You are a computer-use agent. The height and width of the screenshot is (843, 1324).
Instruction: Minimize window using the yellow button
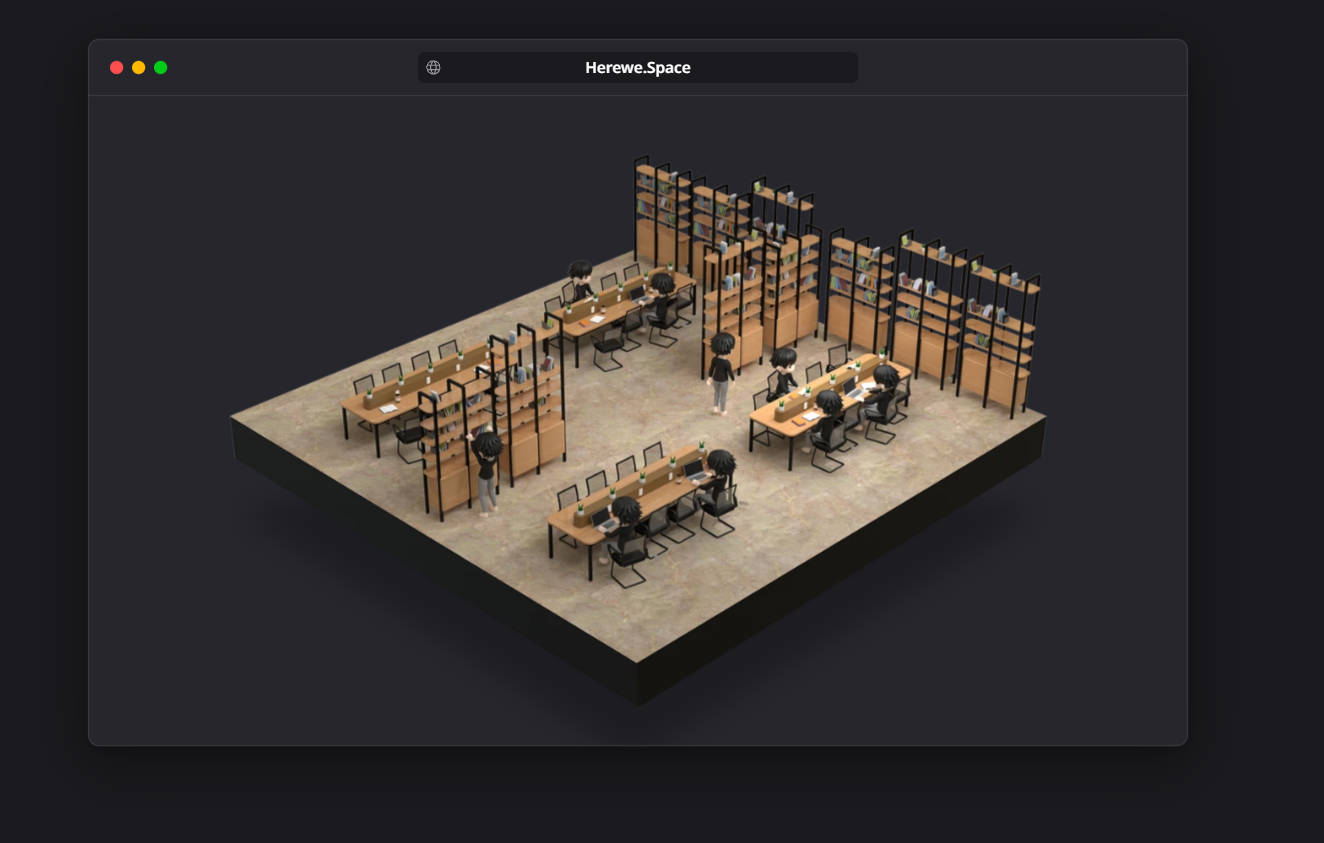click(x=139, y=68)
